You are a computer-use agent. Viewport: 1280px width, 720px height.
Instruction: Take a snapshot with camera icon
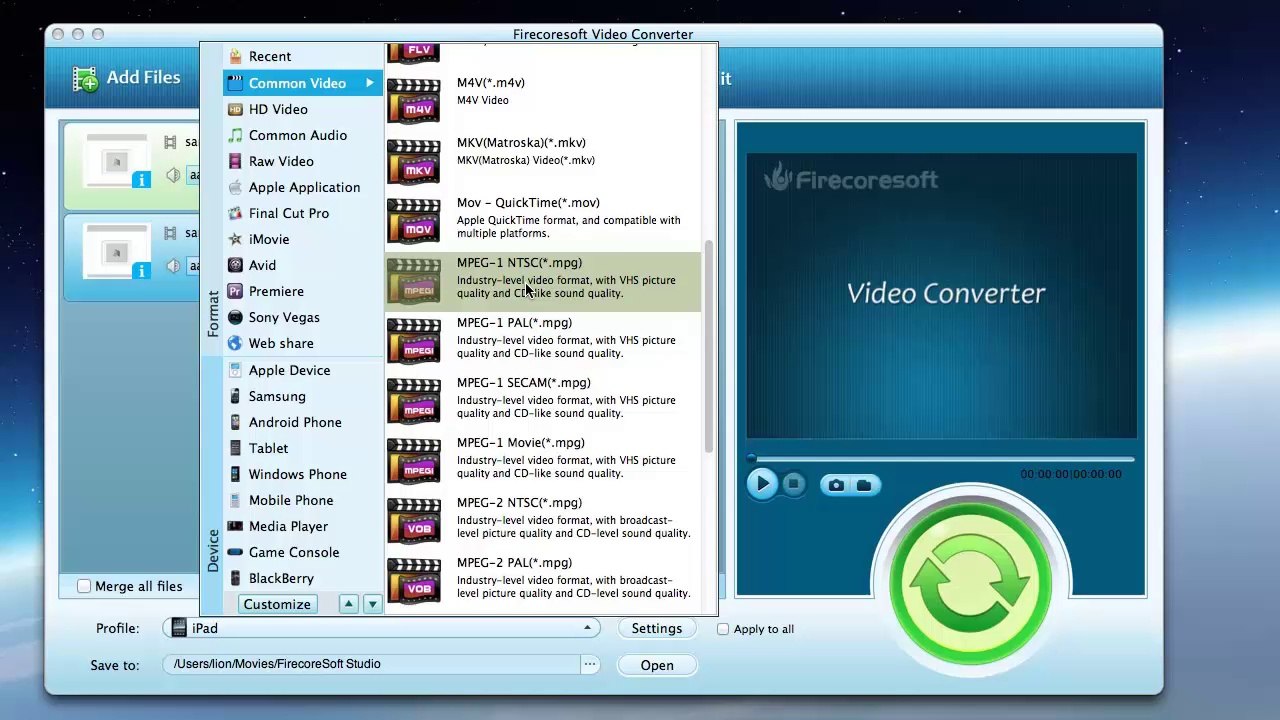click(x=836, y=485)
